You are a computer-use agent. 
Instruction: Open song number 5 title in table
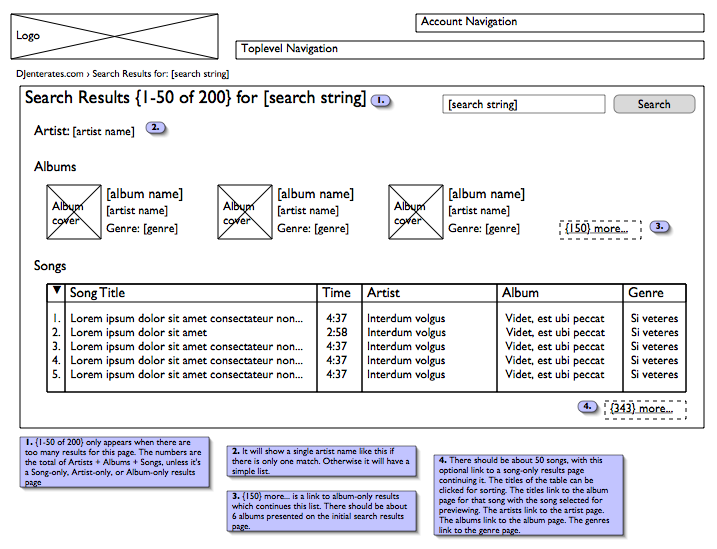(187, 375)
